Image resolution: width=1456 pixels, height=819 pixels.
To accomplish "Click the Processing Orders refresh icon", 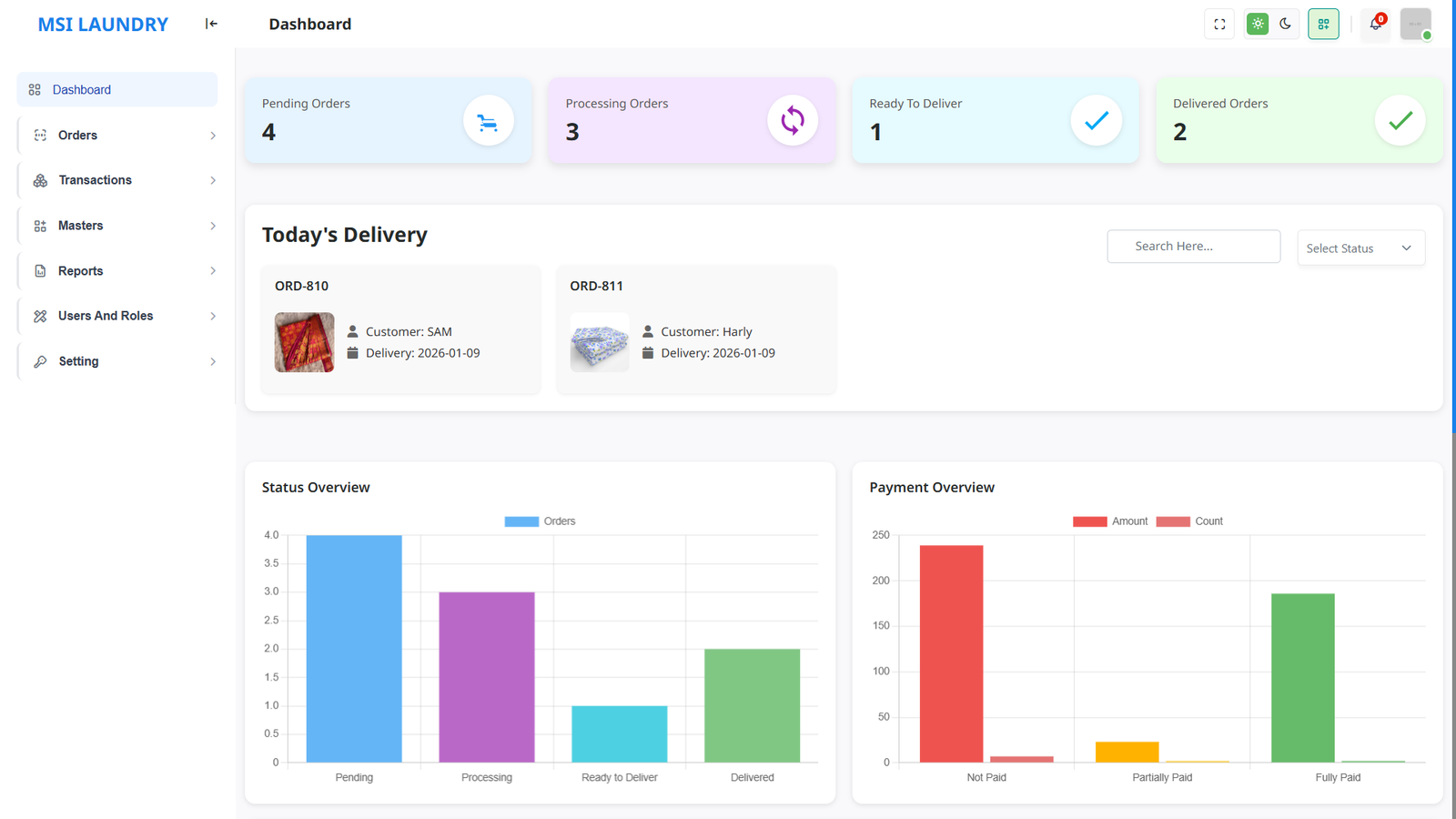I will coord(792,120).
